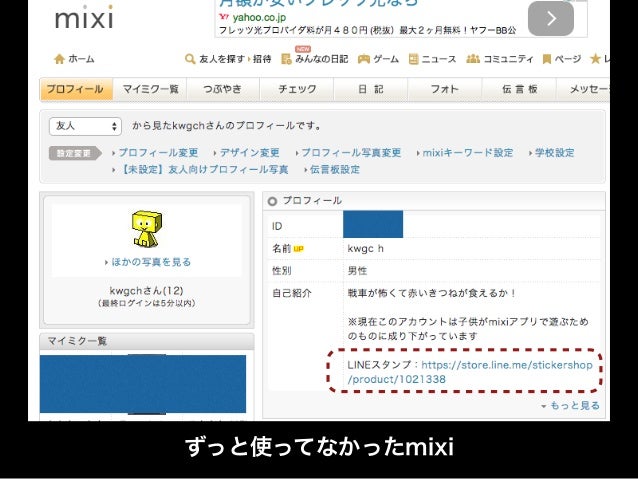Image resolution: width=638 pixels, height=479 pixels.
Task: Expand profile with もっと見る
Action: (x=575, y=406)
